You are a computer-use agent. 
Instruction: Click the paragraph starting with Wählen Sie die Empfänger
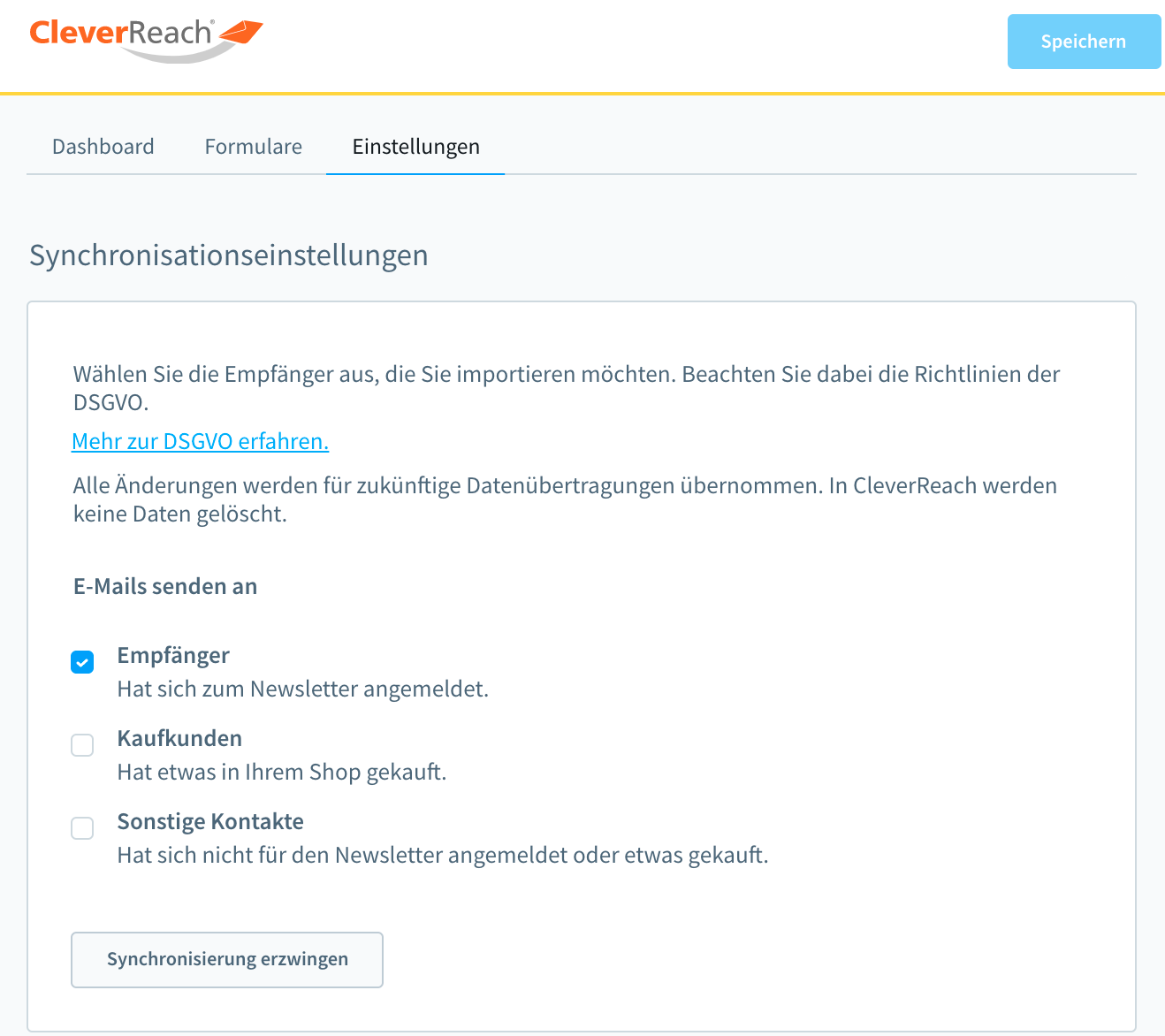(x=567, y=388)
